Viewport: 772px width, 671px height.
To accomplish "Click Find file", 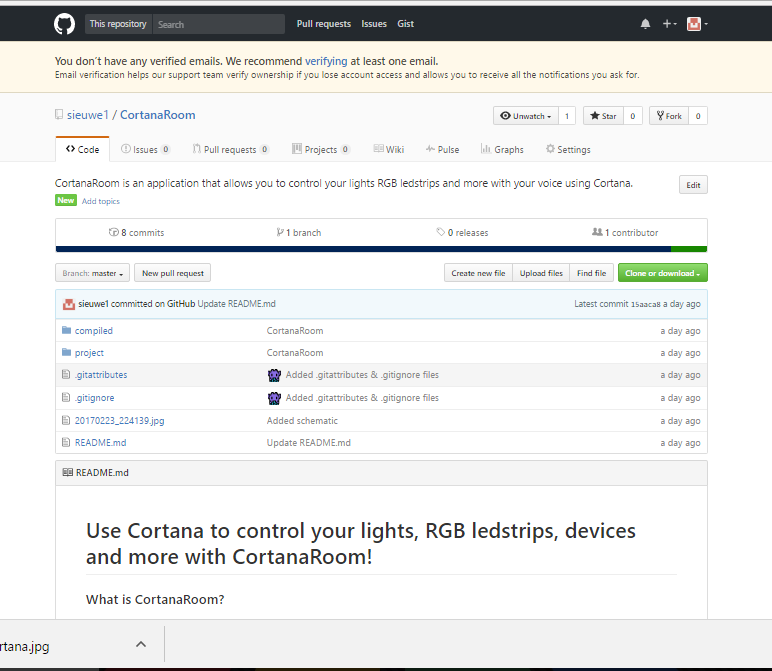I will tap(591, 273).
